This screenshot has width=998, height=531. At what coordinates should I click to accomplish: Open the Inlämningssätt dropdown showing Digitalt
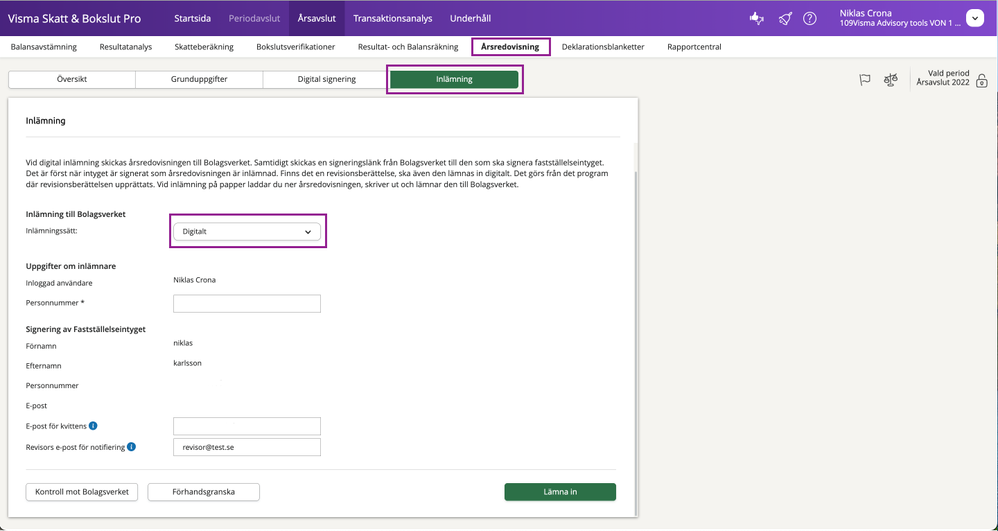coord(247,231)
